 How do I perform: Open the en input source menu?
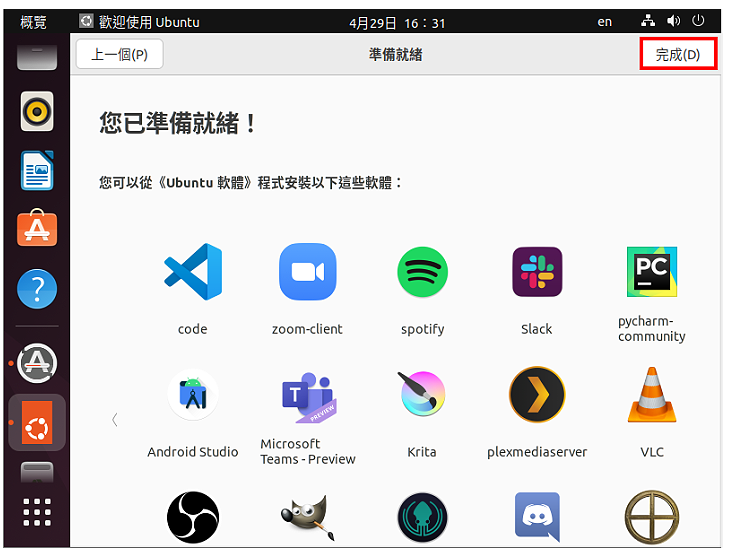pos(604,22)
